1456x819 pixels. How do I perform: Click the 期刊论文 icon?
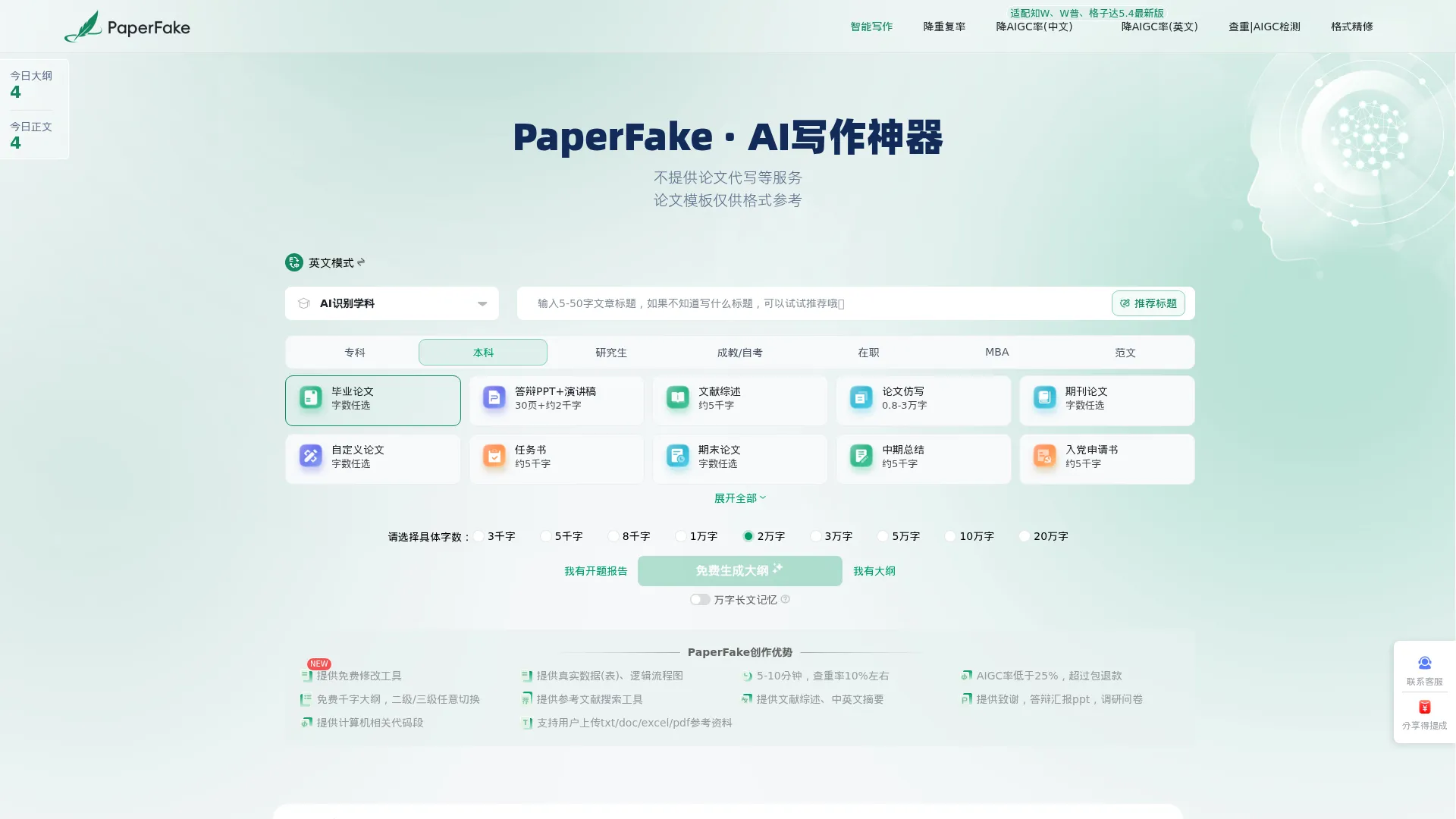1044,397
